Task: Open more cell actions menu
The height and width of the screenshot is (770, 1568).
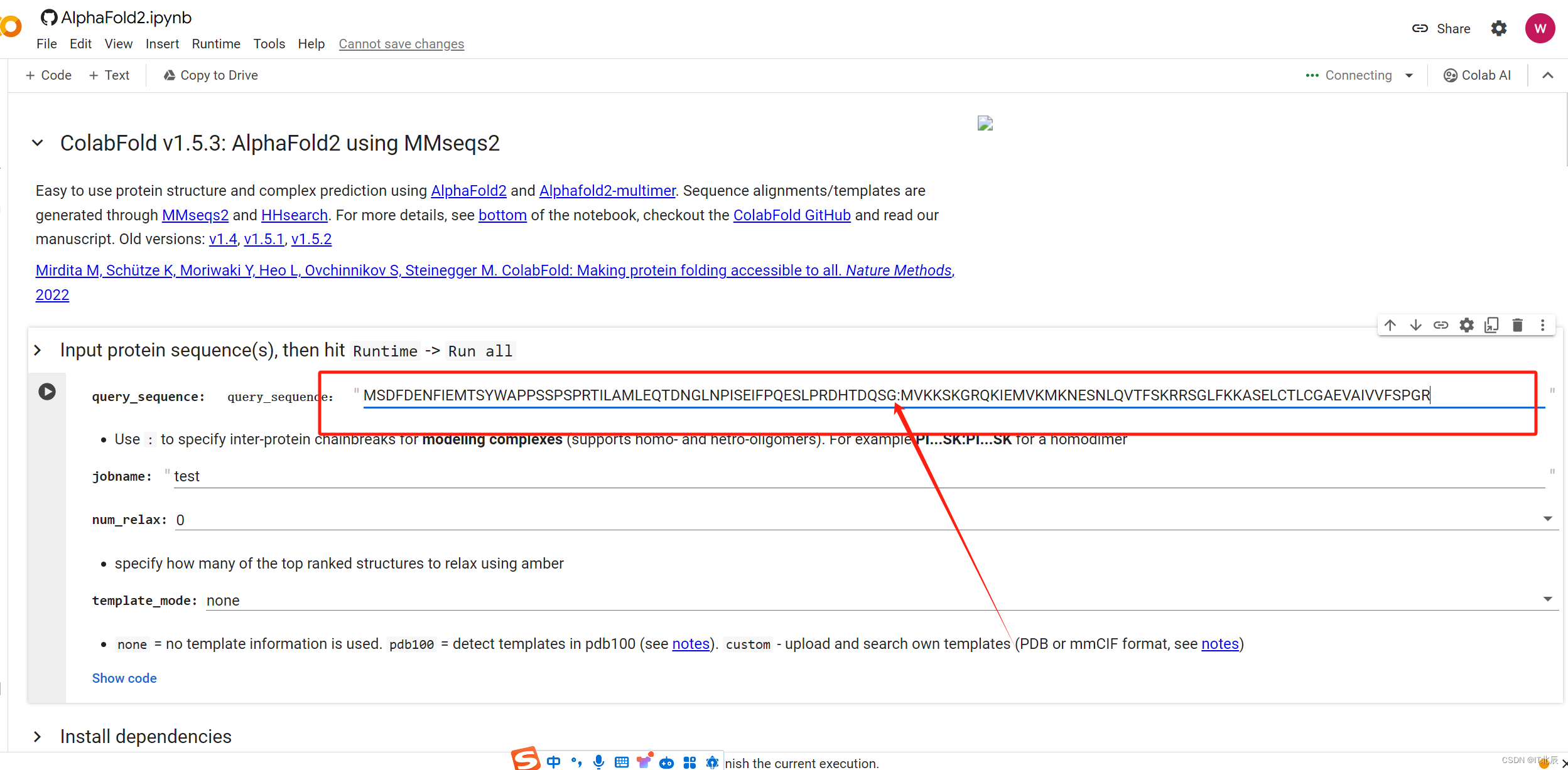Action: [1542, 325]
